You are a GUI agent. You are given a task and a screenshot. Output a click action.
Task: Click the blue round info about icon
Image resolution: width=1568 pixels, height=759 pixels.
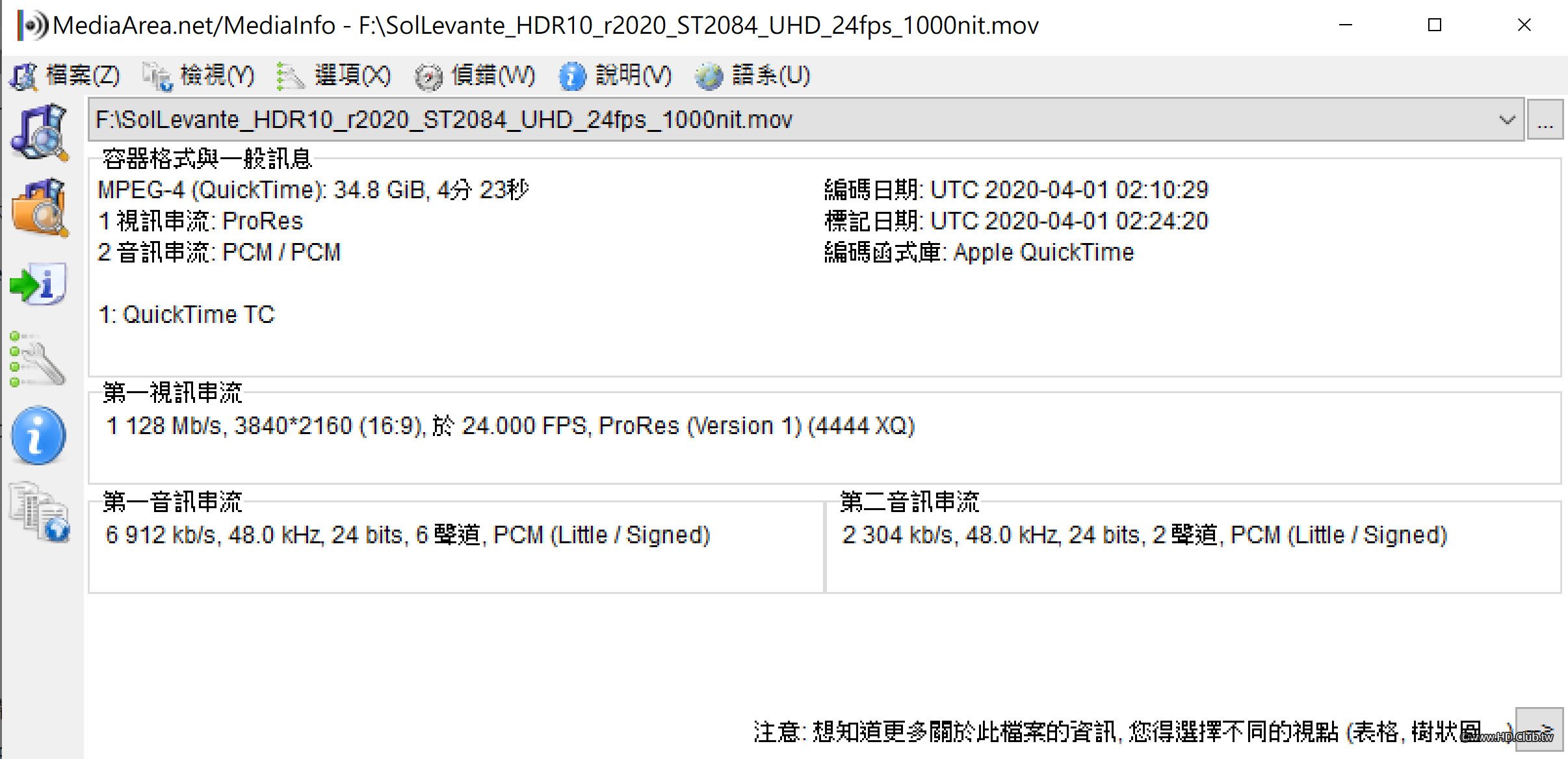point(38,435)
